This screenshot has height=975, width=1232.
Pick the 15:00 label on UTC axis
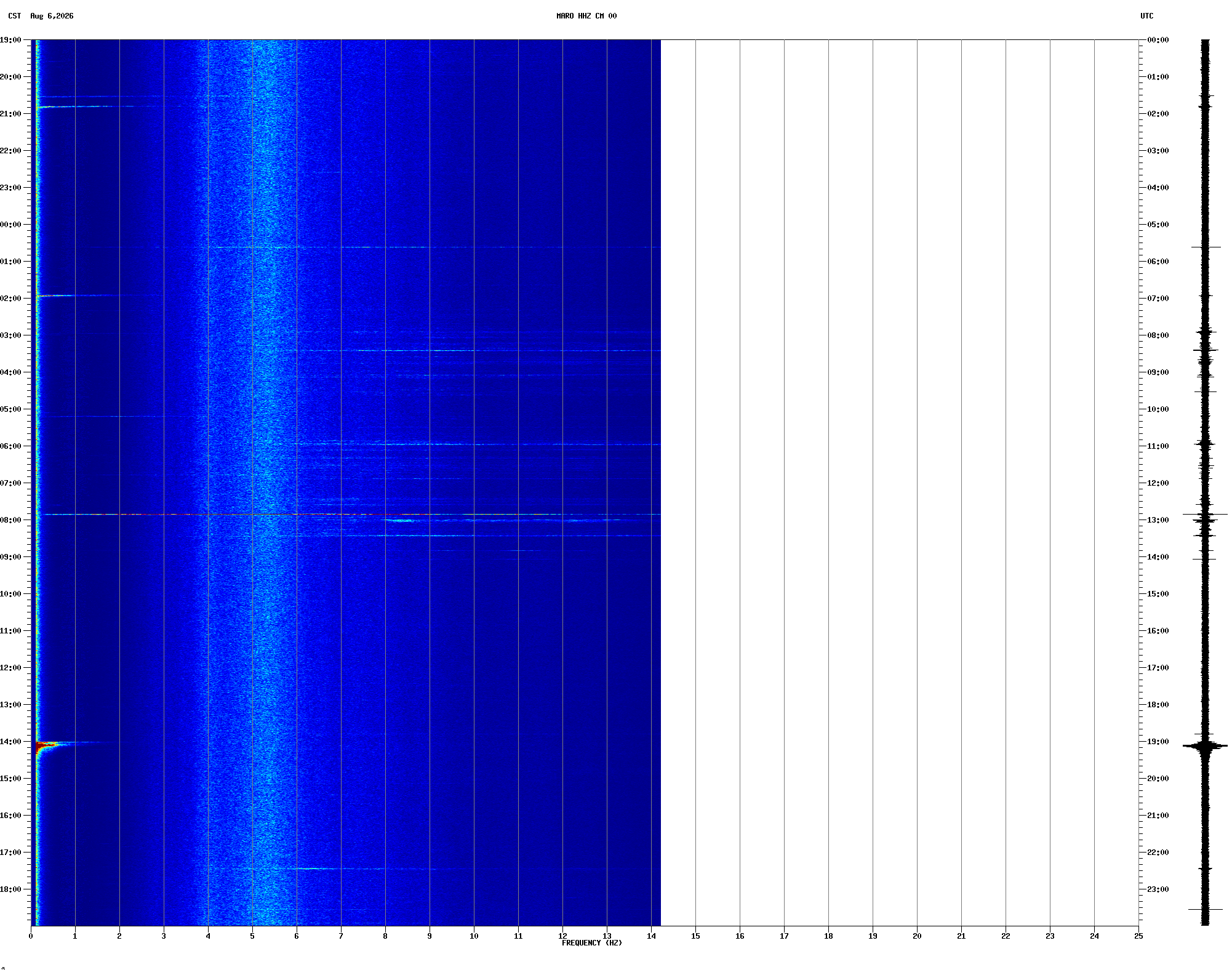point(1158,594)
